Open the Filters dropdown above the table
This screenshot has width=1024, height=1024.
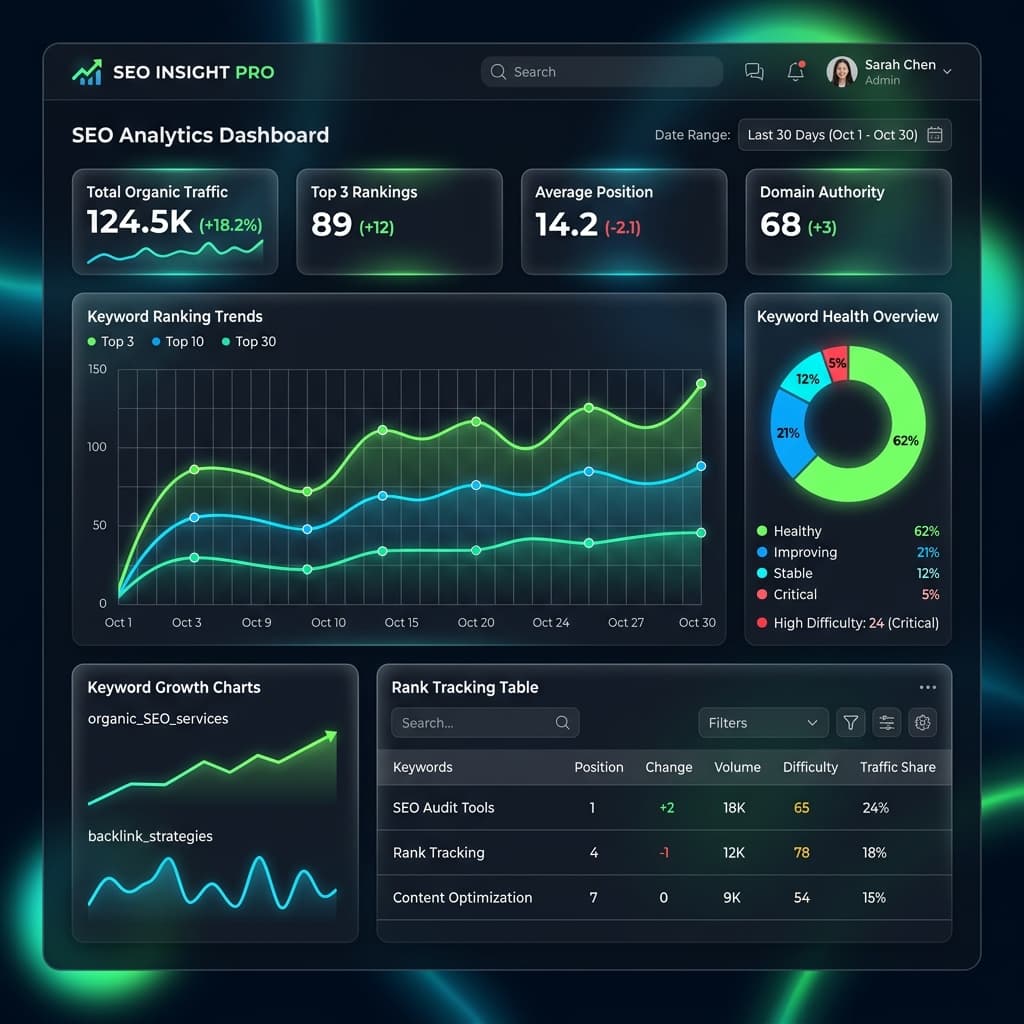[x=762, y=722]
